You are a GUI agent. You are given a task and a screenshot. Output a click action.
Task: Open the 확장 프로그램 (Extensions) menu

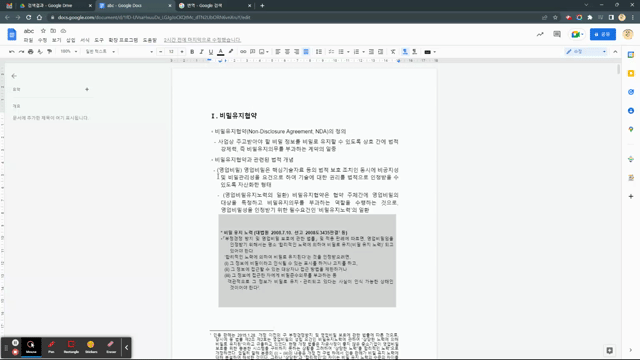coord(123,40)
